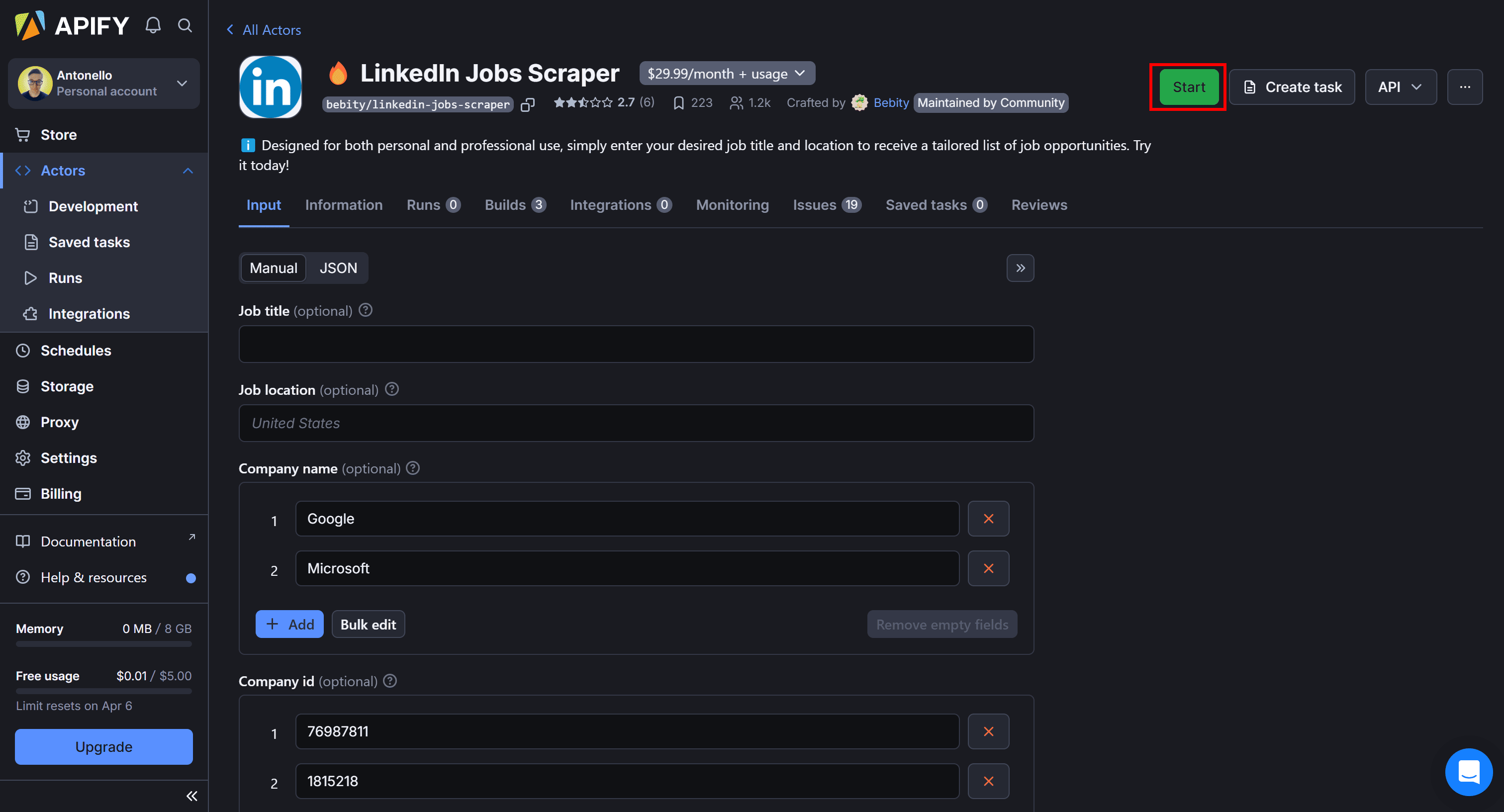The image size is (1504, 812).
Task: Copy the actor ID bebity/linkedin-jobs-scraper
Action: coord(527,103)
